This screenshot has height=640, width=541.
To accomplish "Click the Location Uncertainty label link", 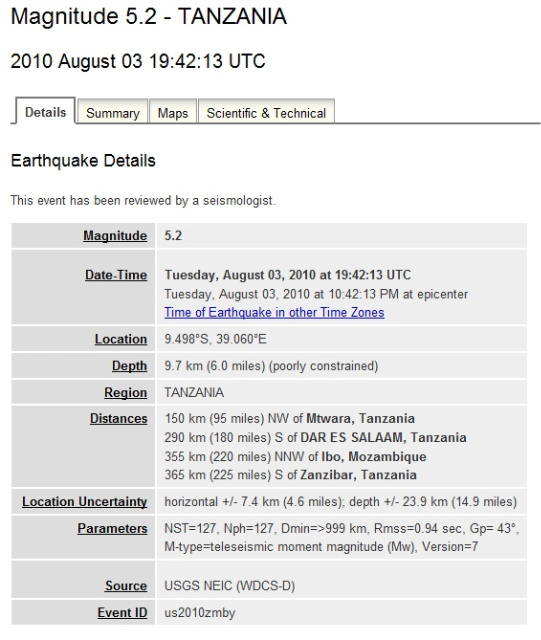I will (85, 502).
